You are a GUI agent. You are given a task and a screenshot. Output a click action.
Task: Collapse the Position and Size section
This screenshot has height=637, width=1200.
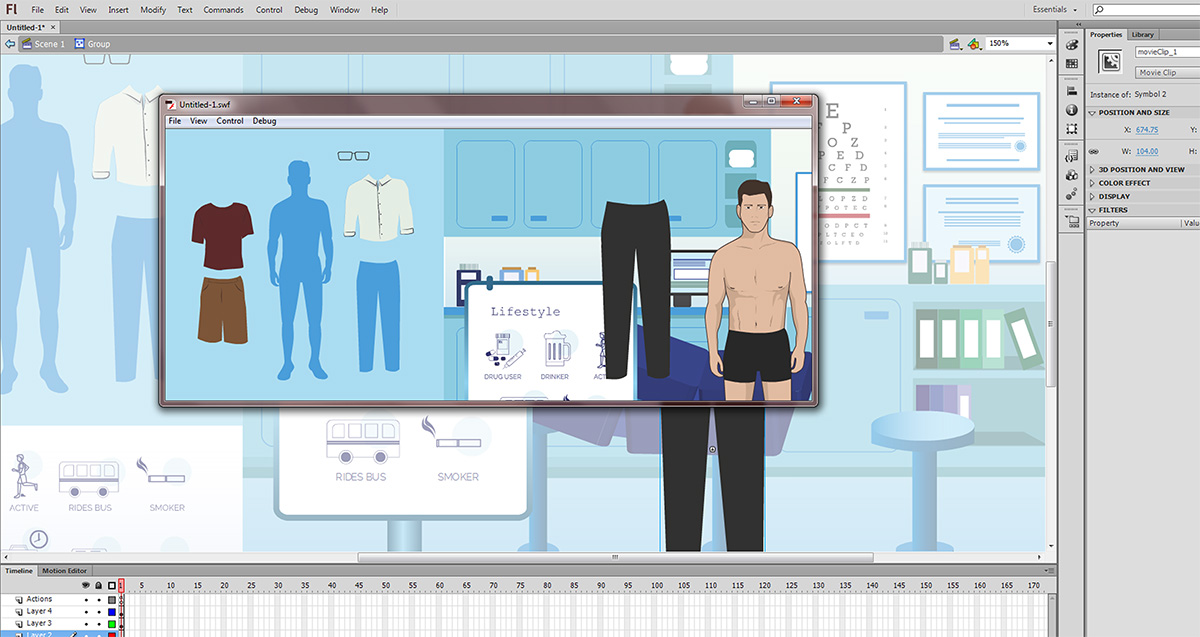click(1092, 113)
